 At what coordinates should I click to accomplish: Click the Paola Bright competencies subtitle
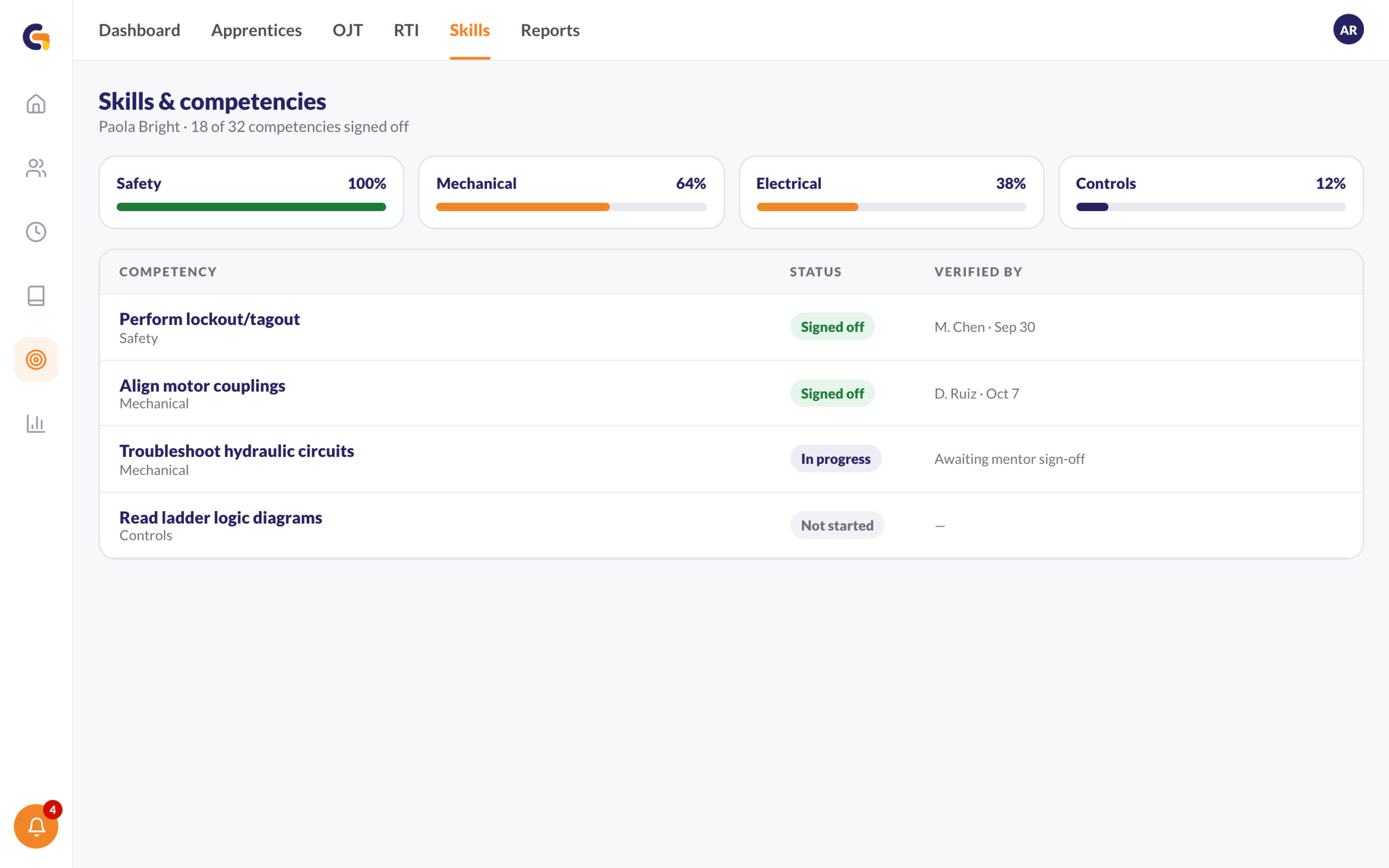pyautogui.click(x=254, y=126)
